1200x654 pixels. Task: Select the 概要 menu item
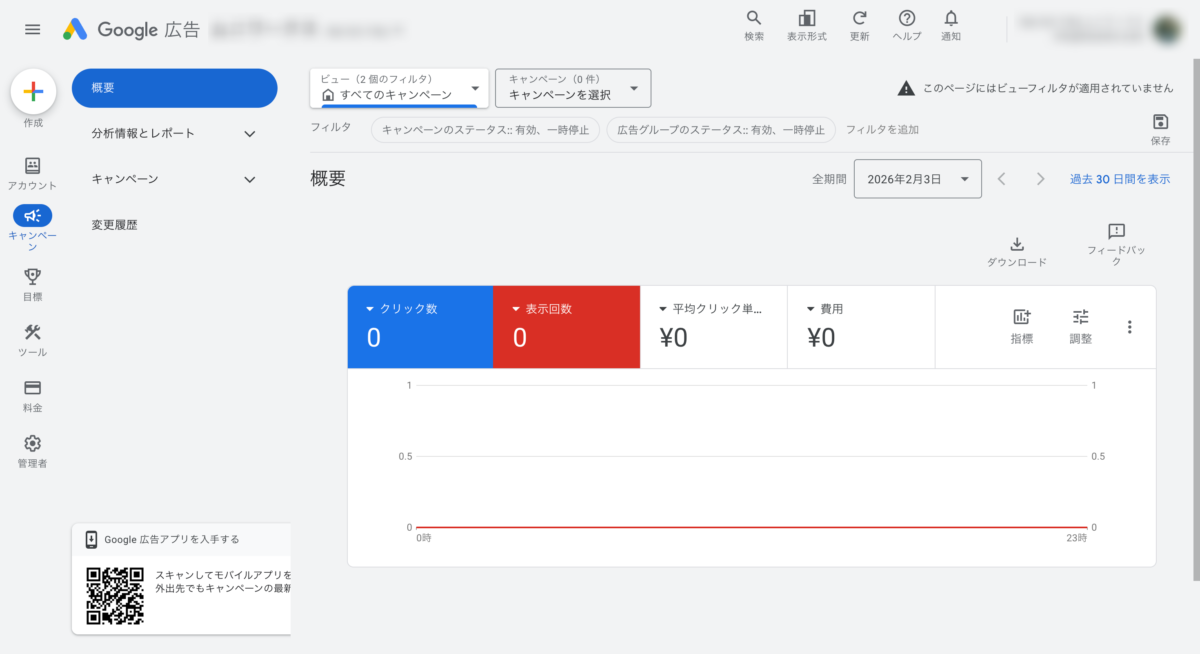point(174,88)
